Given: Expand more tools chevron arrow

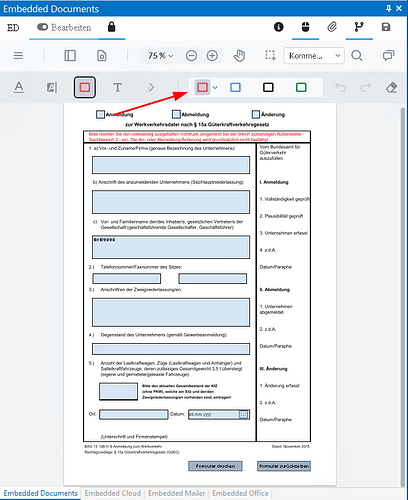Looking at the screenshot, I should [x=151, y=87].
